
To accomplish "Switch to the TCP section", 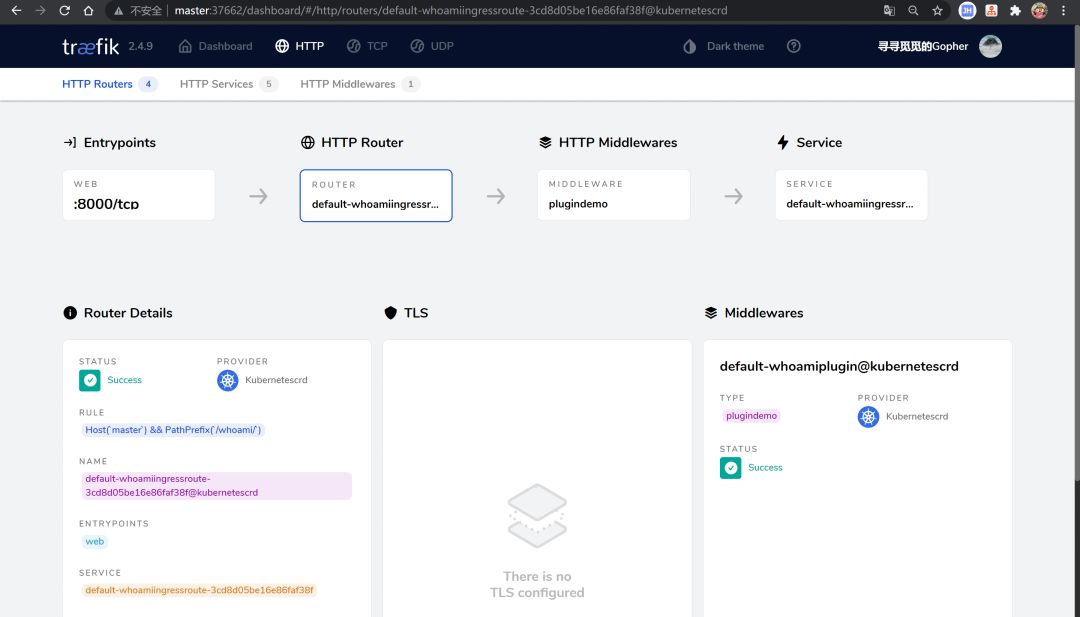I will [367, 46].
